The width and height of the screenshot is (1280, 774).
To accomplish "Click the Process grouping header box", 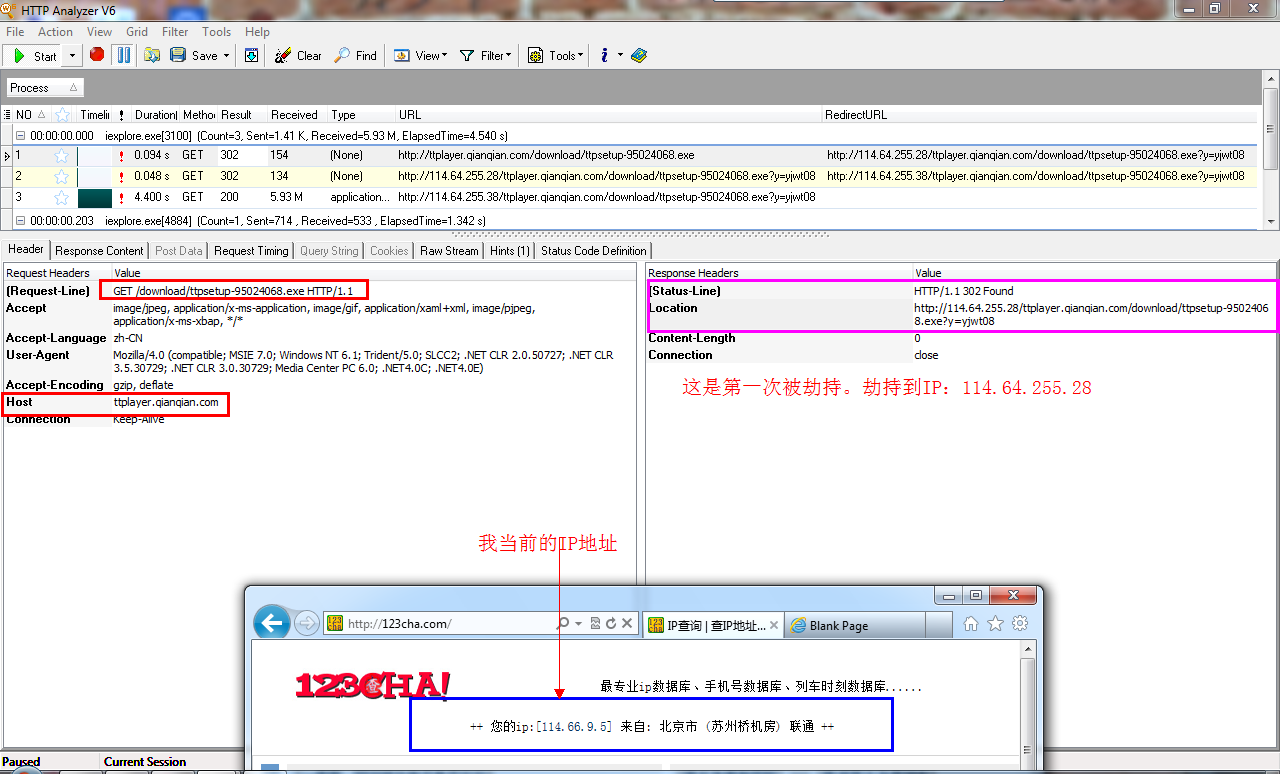I will click(44, 88).
